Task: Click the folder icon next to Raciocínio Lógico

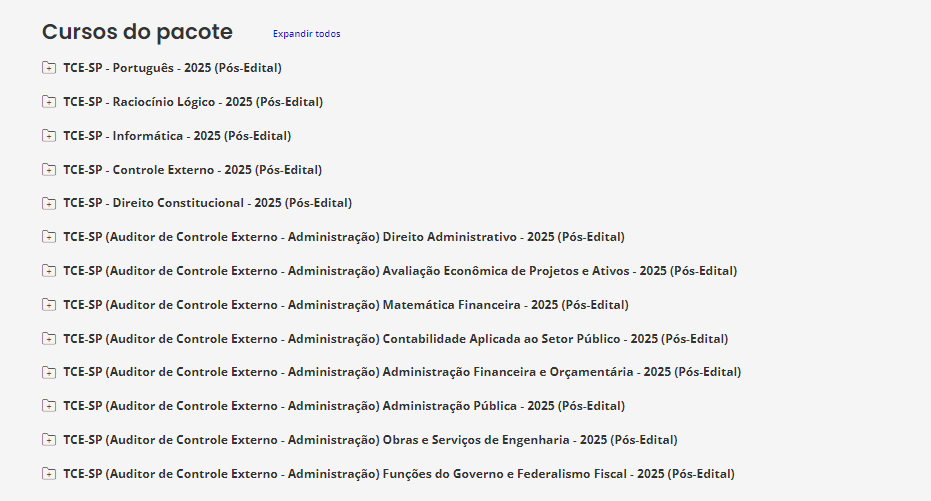Action: [x=49, y=102]
